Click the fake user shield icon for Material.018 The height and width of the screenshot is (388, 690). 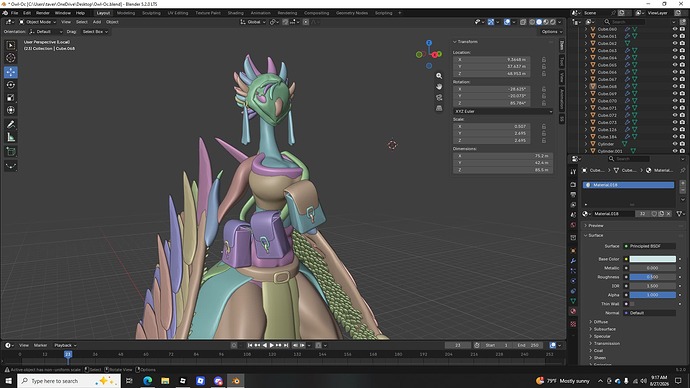[654, 214]
